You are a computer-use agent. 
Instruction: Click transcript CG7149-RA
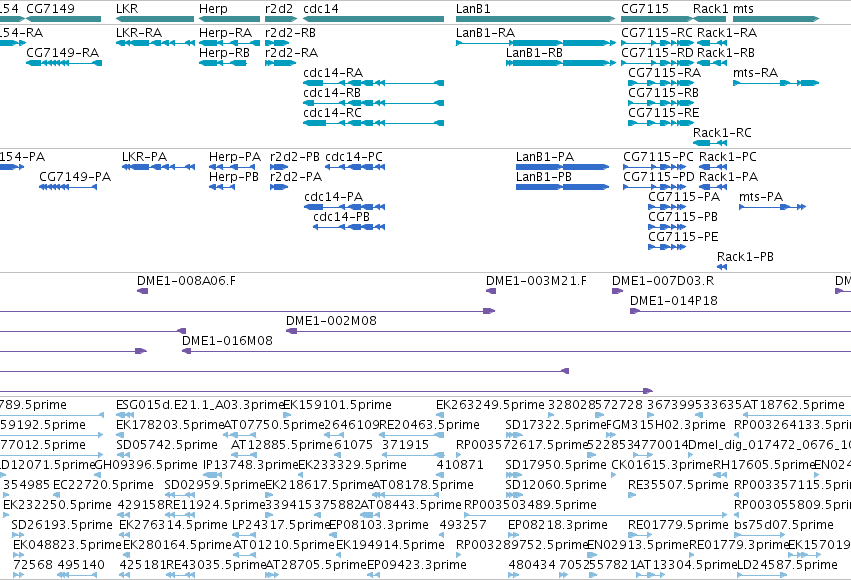point(63,63)
